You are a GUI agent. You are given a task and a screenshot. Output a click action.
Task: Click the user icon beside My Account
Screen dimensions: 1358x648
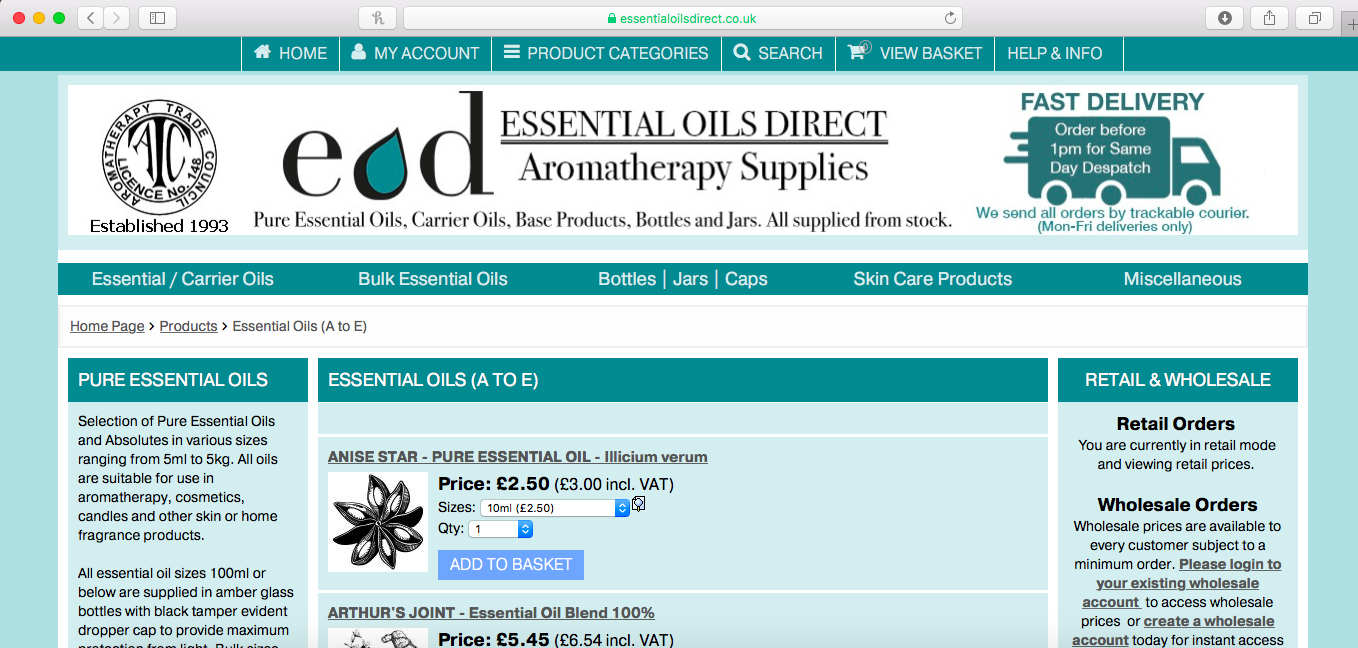click(359, 52)
